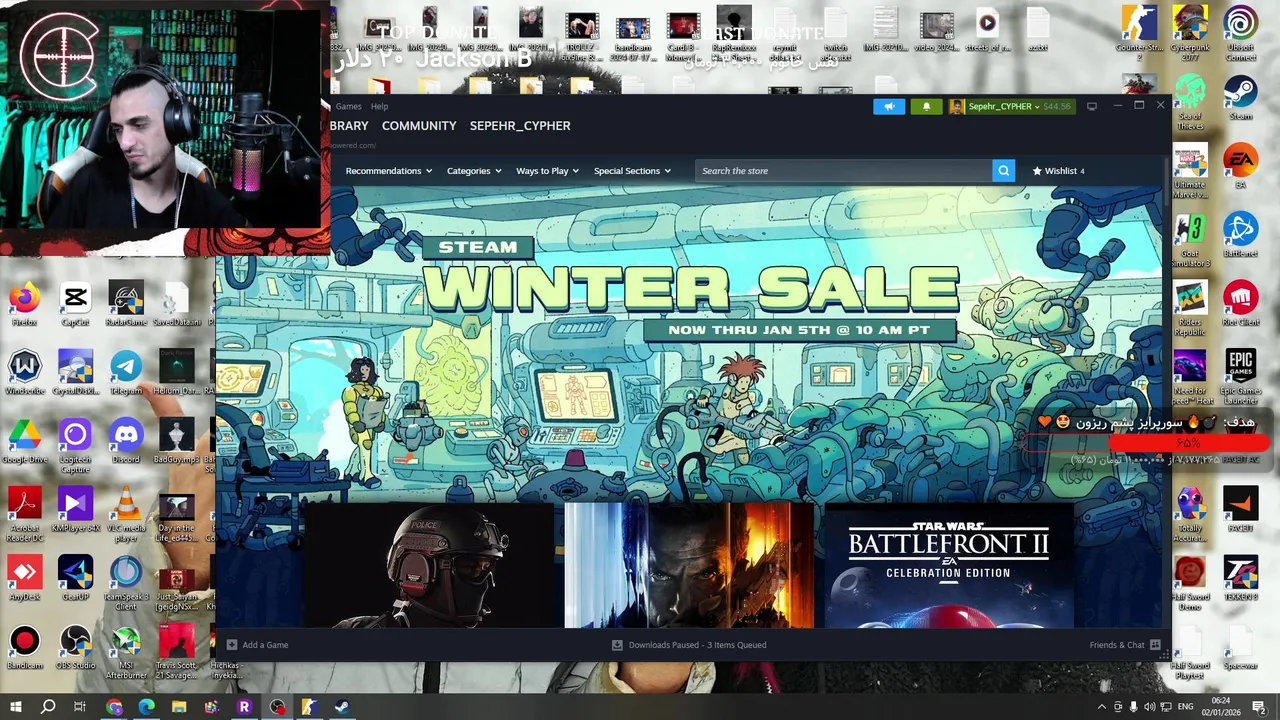Click the store search magnifier button
Screen dimensions: 1280x720
tap(1003, 171)
